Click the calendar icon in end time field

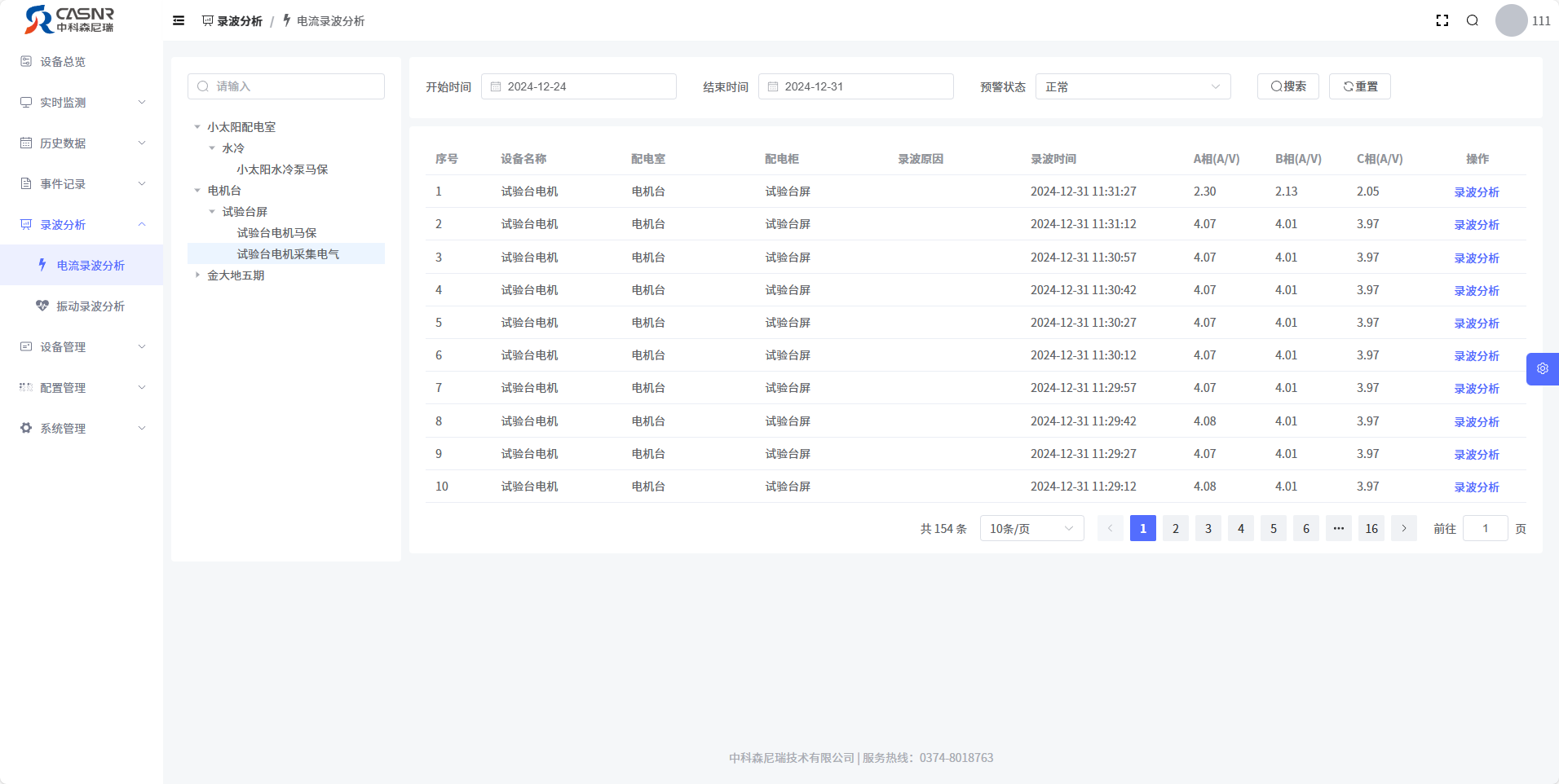pyautogui.click(x=773, y=86)
